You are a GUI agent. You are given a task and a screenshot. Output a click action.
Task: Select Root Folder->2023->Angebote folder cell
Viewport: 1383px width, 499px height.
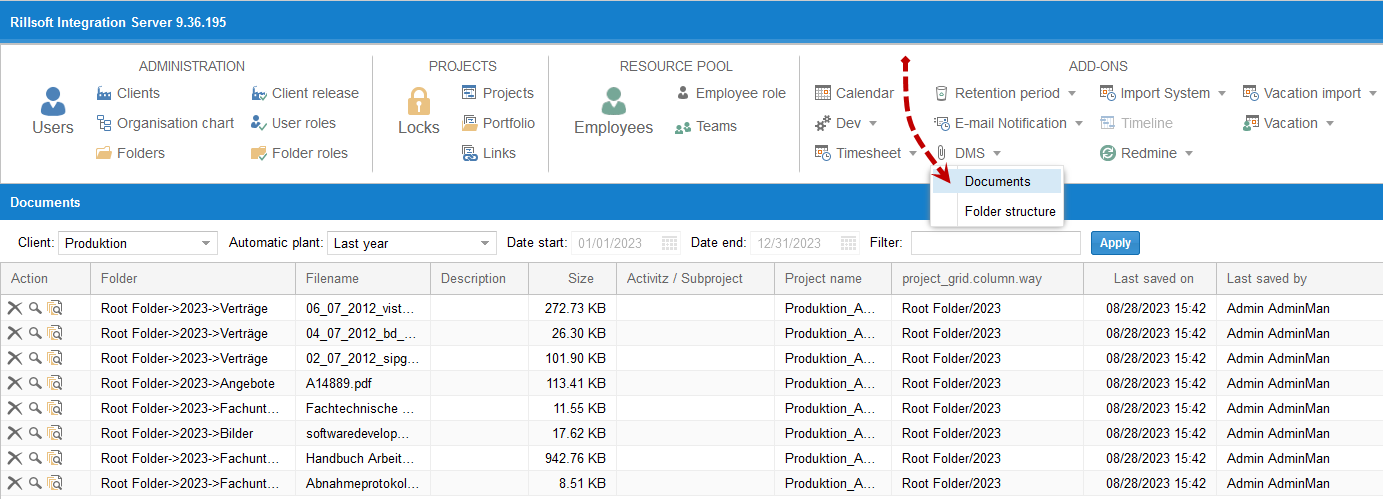tap(193, 383)
